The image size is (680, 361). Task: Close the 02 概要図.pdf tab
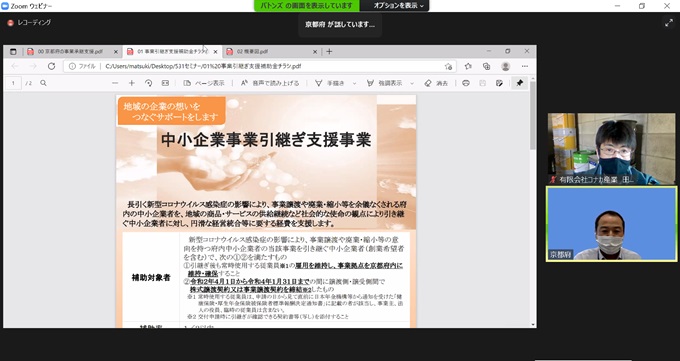pyautogui.click(x=315, y=52)
